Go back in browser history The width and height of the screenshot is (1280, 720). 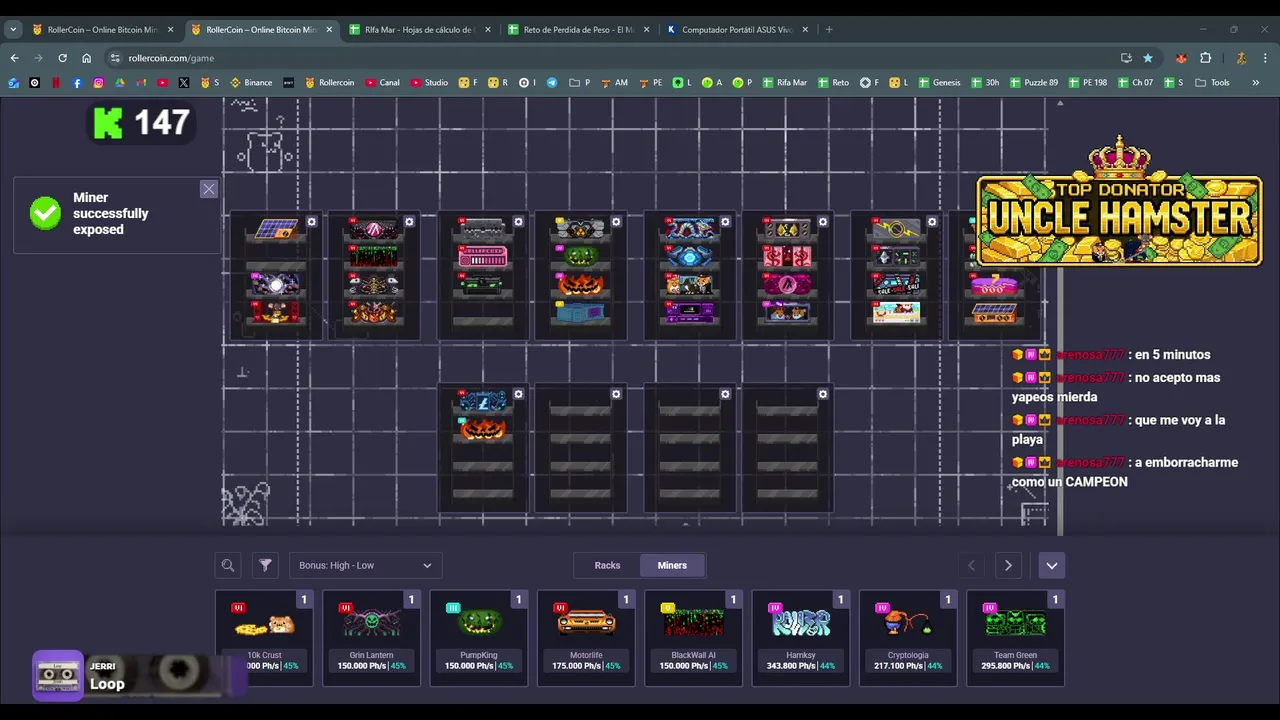(x=14, y=58)
